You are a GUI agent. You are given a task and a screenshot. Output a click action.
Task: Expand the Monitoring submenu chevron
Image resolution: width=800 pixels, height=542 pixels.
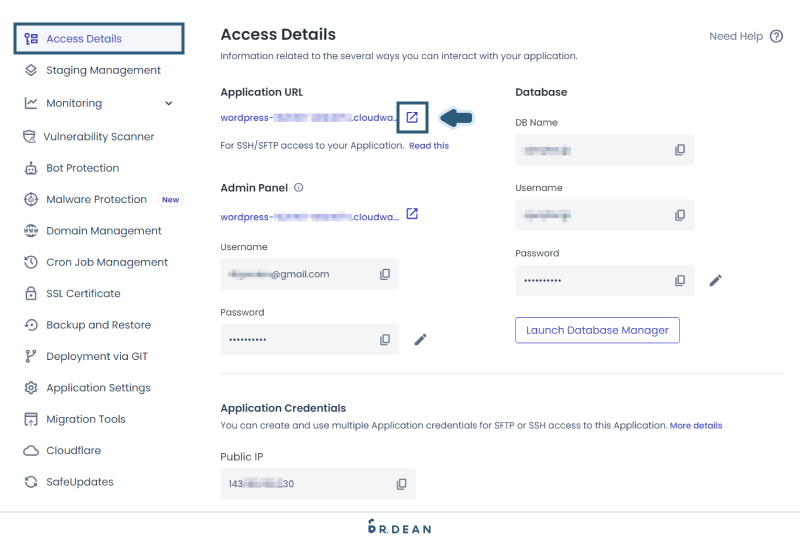coord(169,103)
